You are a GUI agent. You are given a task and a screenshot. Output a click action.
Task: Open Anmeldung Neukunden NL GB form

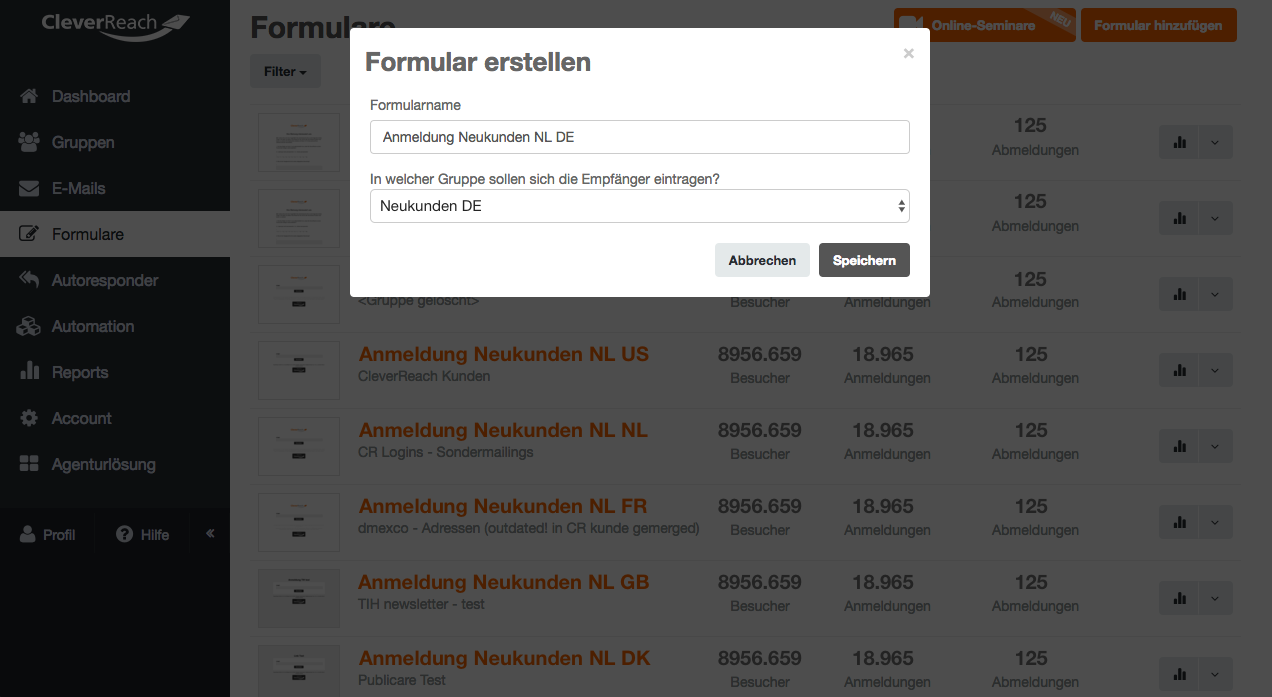pos(504,582)
